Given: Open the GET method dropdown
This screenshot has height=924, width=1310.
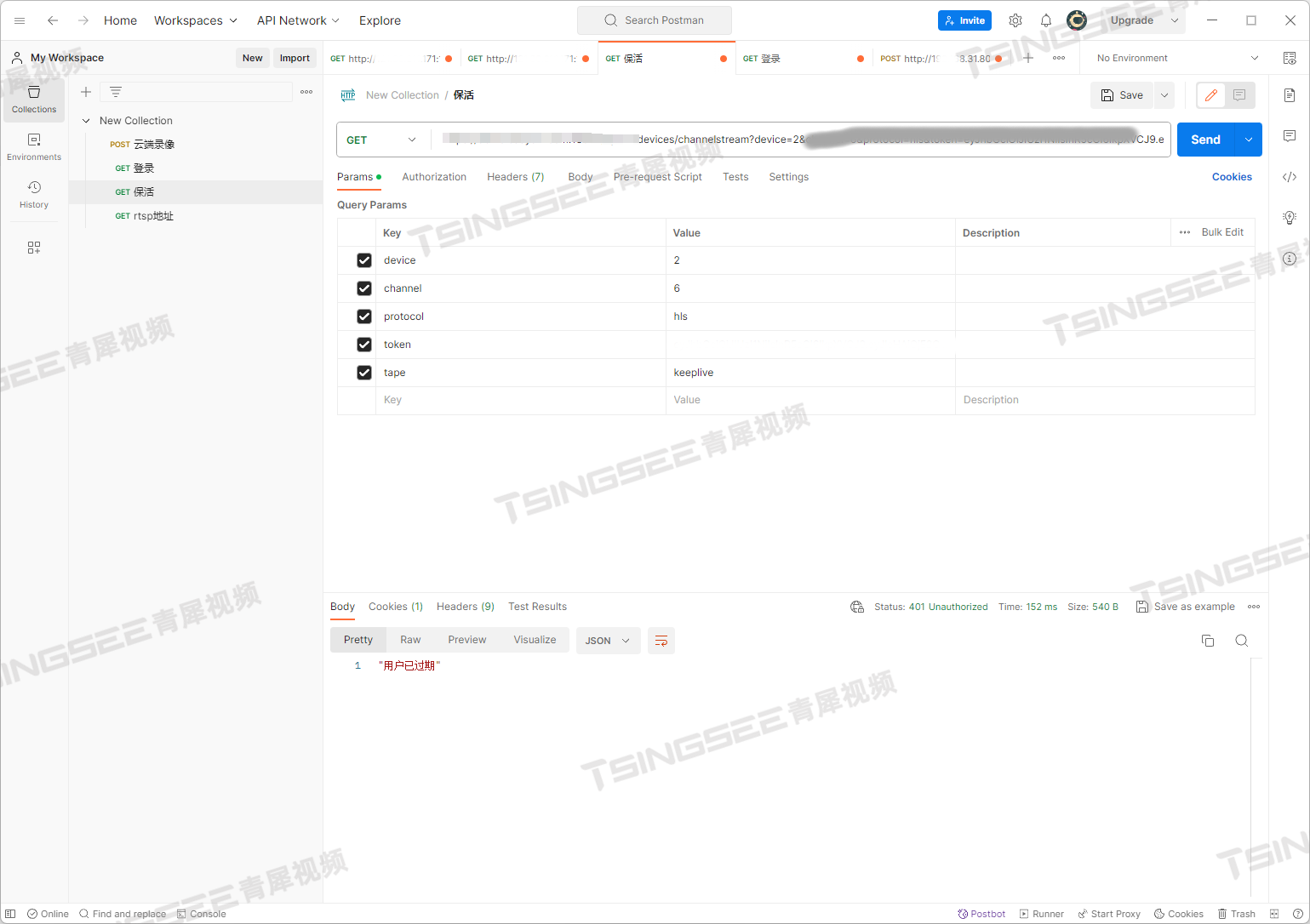Looking at the screenshot, I should click(x=381, y=140).
